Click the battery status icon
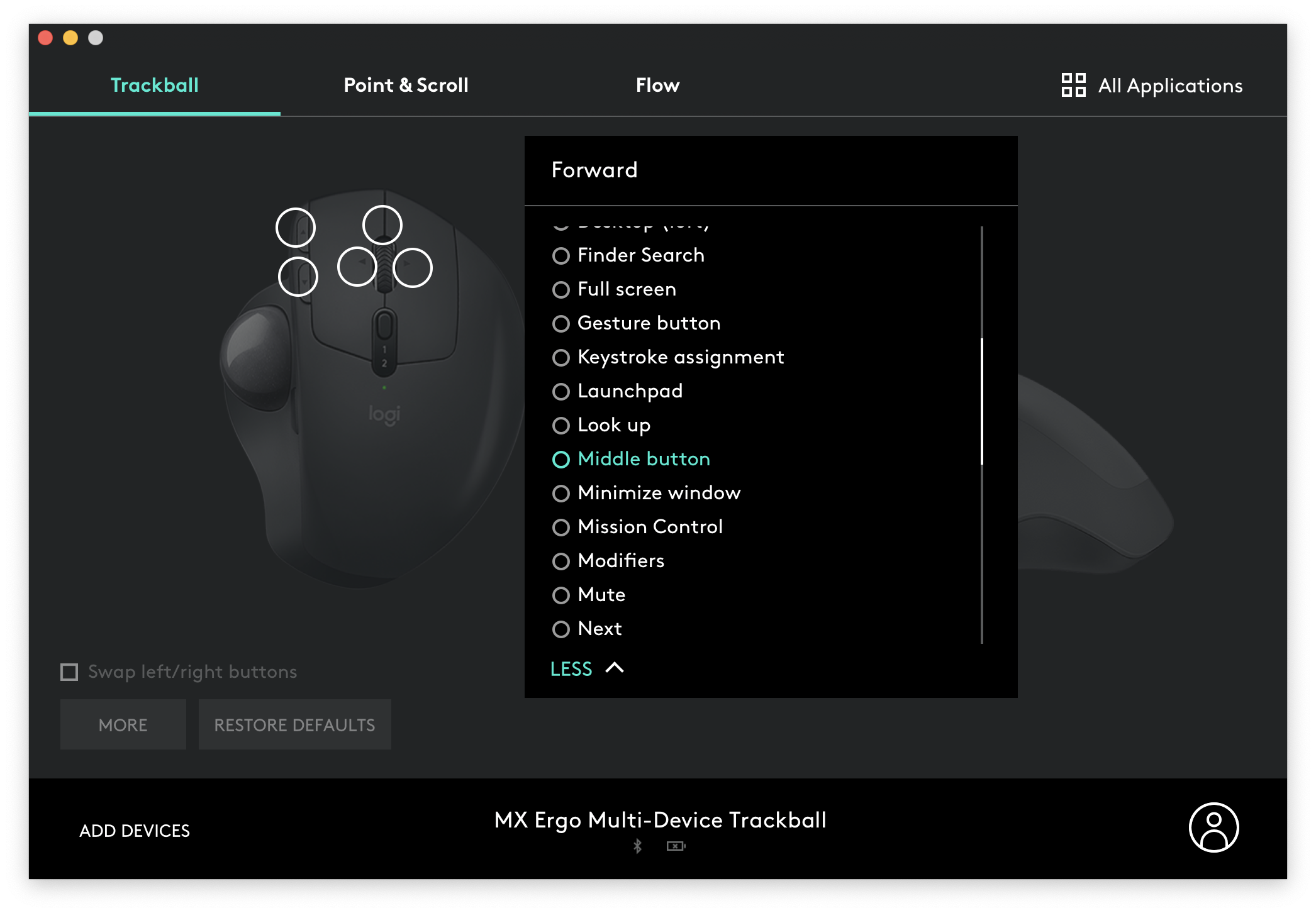The width and height of the screenshot is (1316, 913). pos(676,846)
